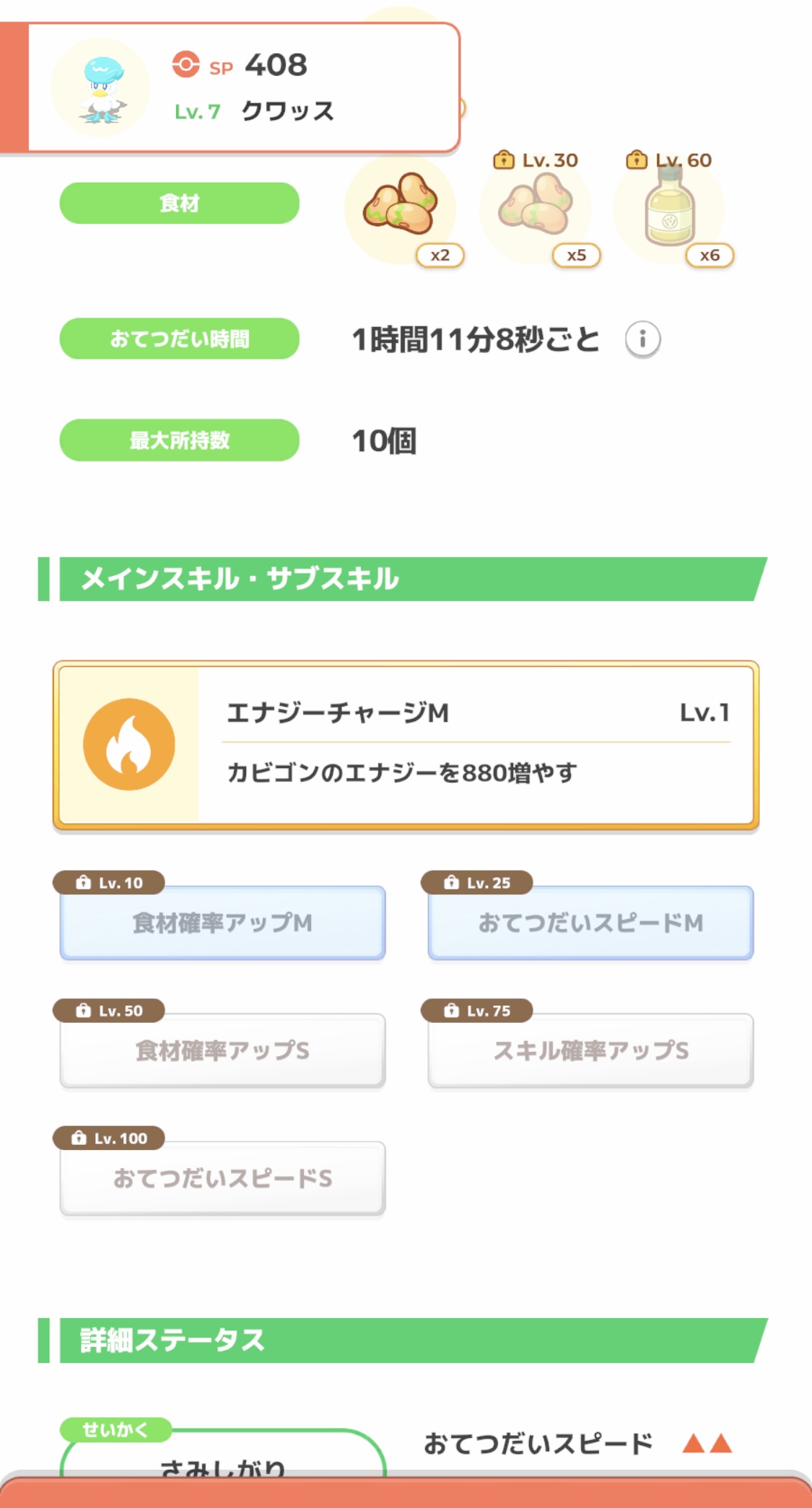Tap the info icon beside helping time
812x1508 pixels.
coord(642,339)
